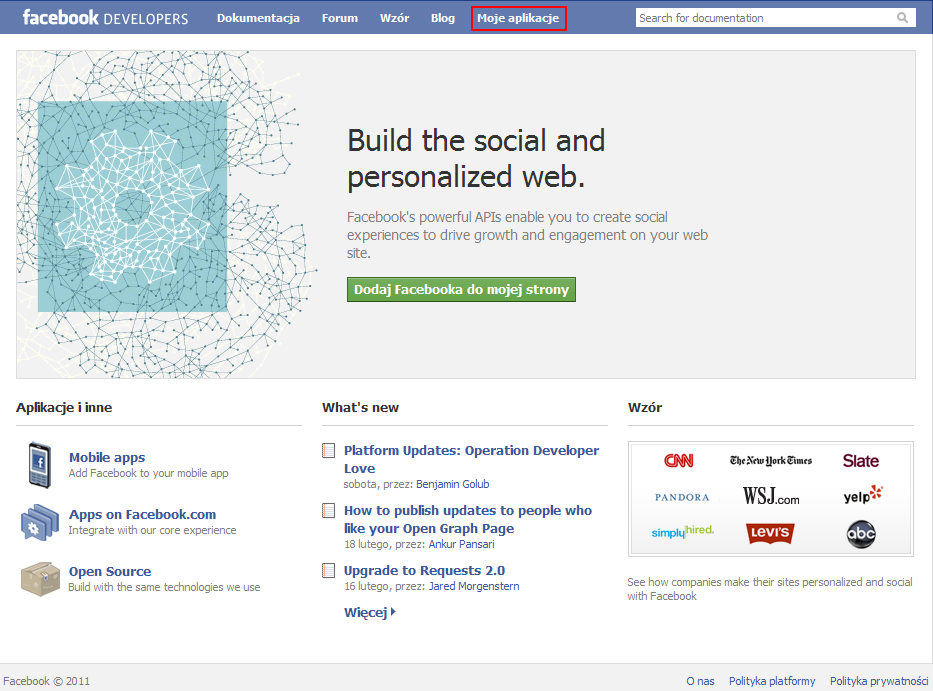Click the Apps on Facebook.com gear icon
The image size is (933, 691).
click(40, 522)
